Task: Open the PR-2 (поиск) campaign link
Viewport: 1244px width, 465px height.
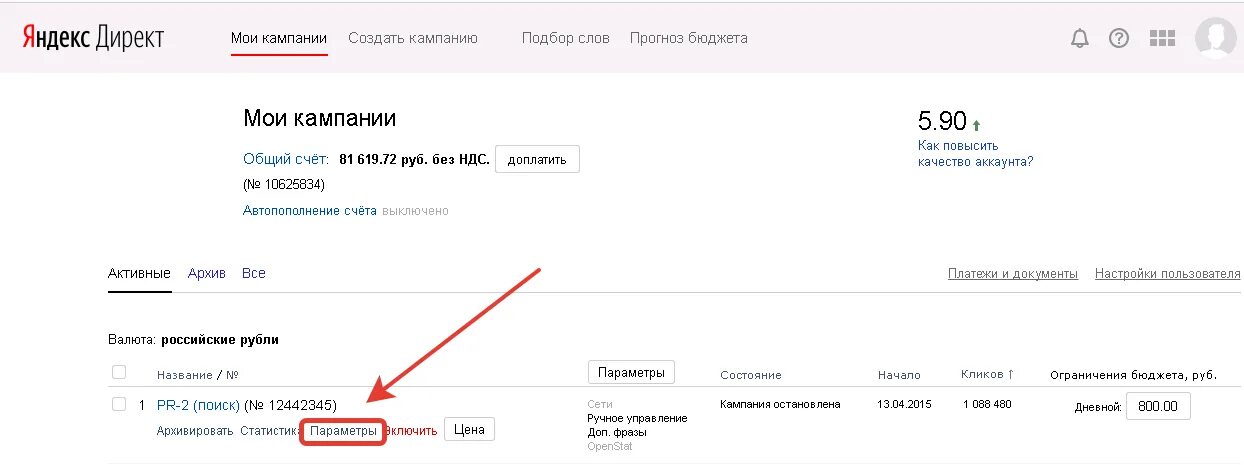Action: [198, 405]
